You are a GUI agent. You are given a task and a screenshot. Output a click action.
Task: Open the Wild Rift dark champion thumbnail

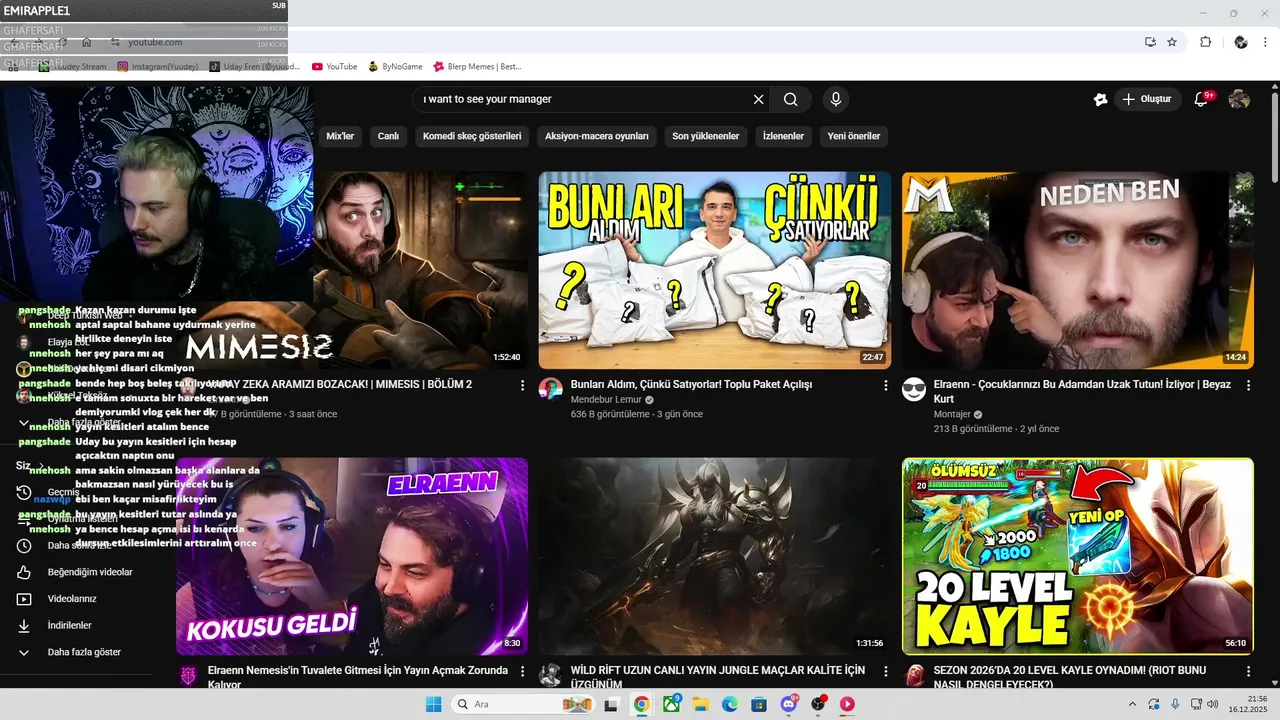click(x=714, y=556)
